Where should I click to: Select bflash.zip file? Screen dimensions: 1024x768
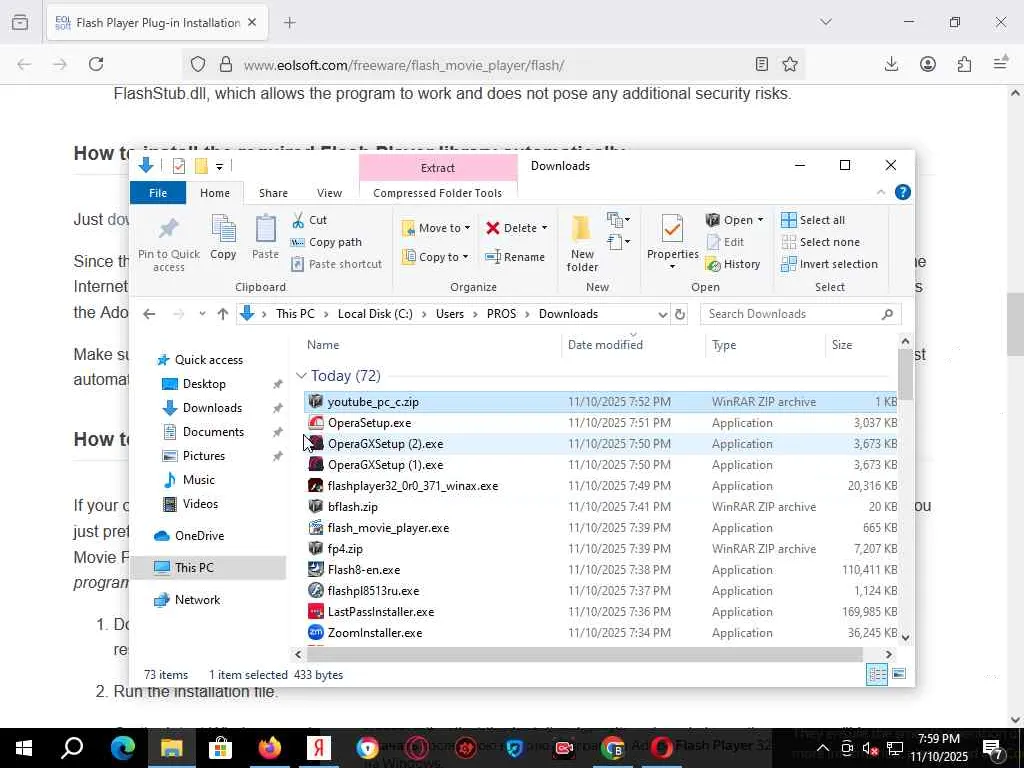pyautogui.click(x=600, y=507)
